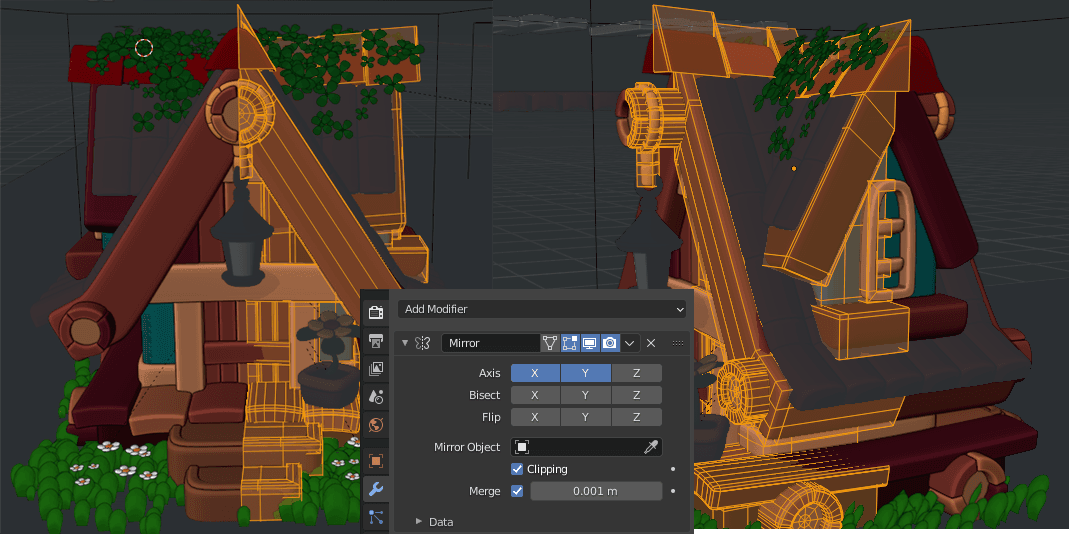Open the Modifiers wrench tab
This screenshot has height=534, width=1069.
point(376,489)
